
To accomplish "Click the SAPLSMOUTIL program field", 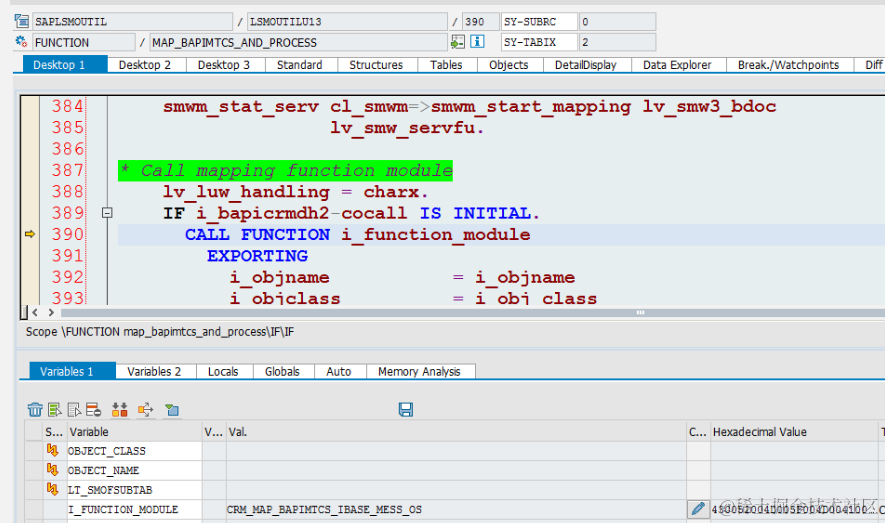I will point(132,21).
